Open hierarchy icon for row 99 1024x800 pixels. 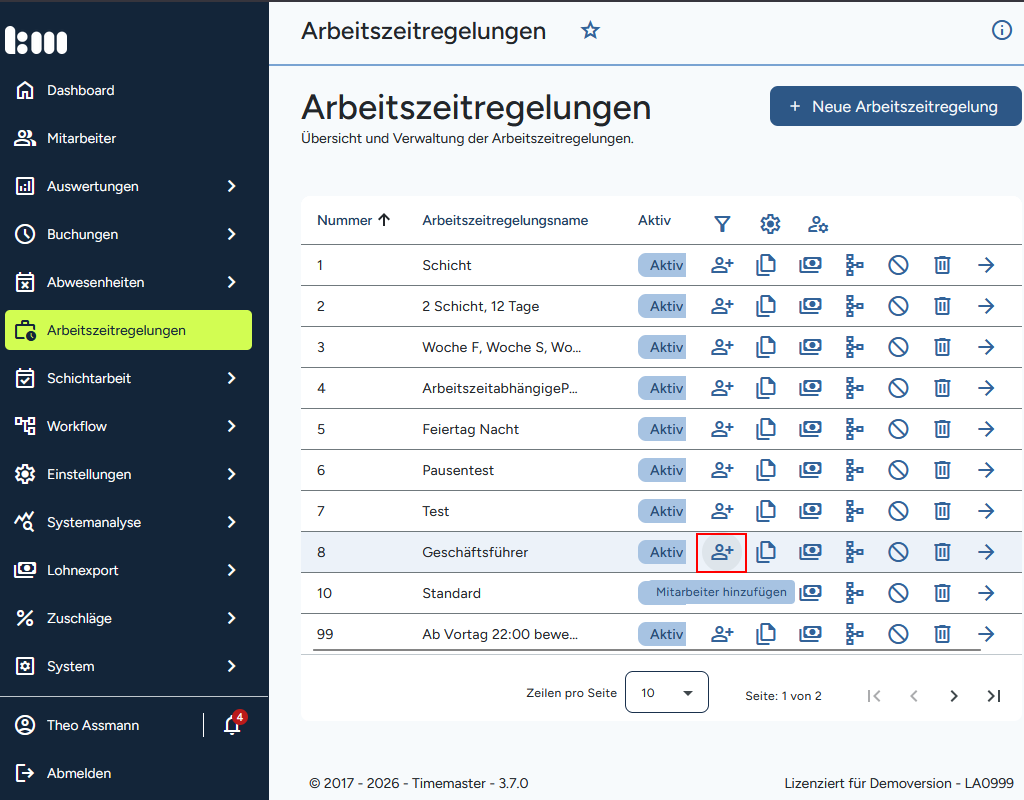pyautogui.click(x=854, y=634)
